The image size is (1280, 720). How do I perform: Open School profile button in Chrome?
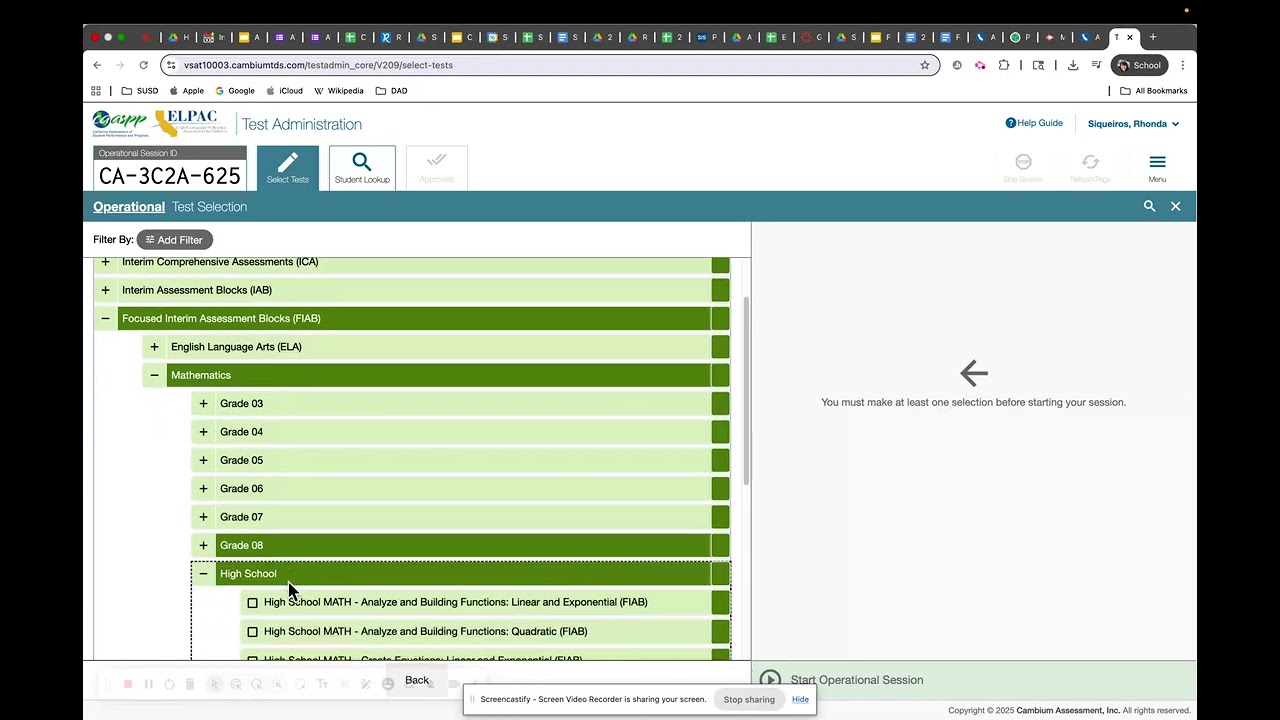pyautogui.click(x=1139, y=65)
